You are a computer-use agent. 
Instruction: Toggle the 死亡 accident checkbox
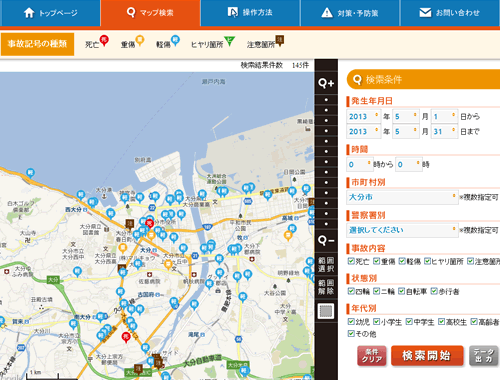(351, 261)
